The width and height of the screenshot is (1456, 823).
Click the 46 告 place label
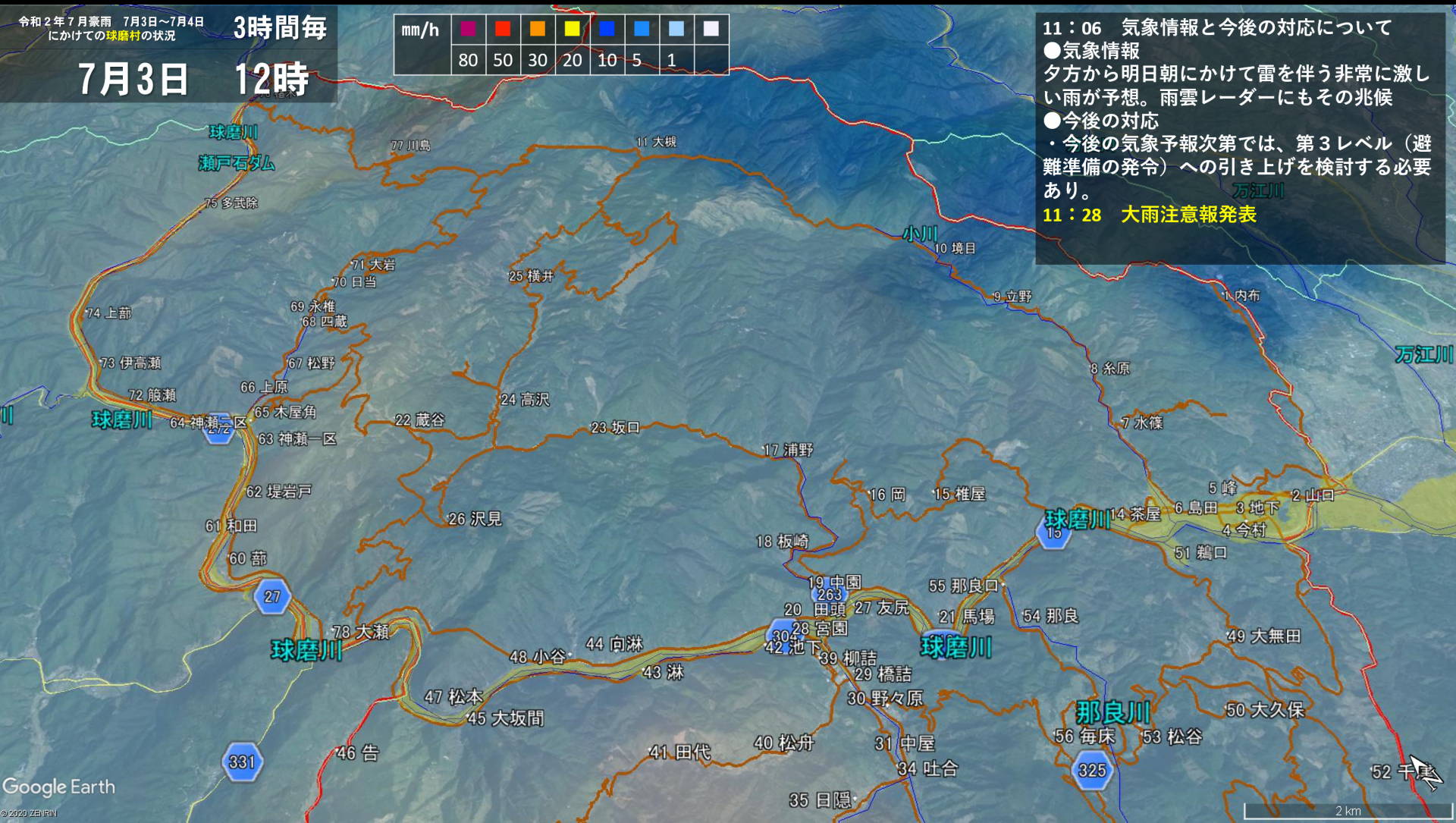click(358, 753)
